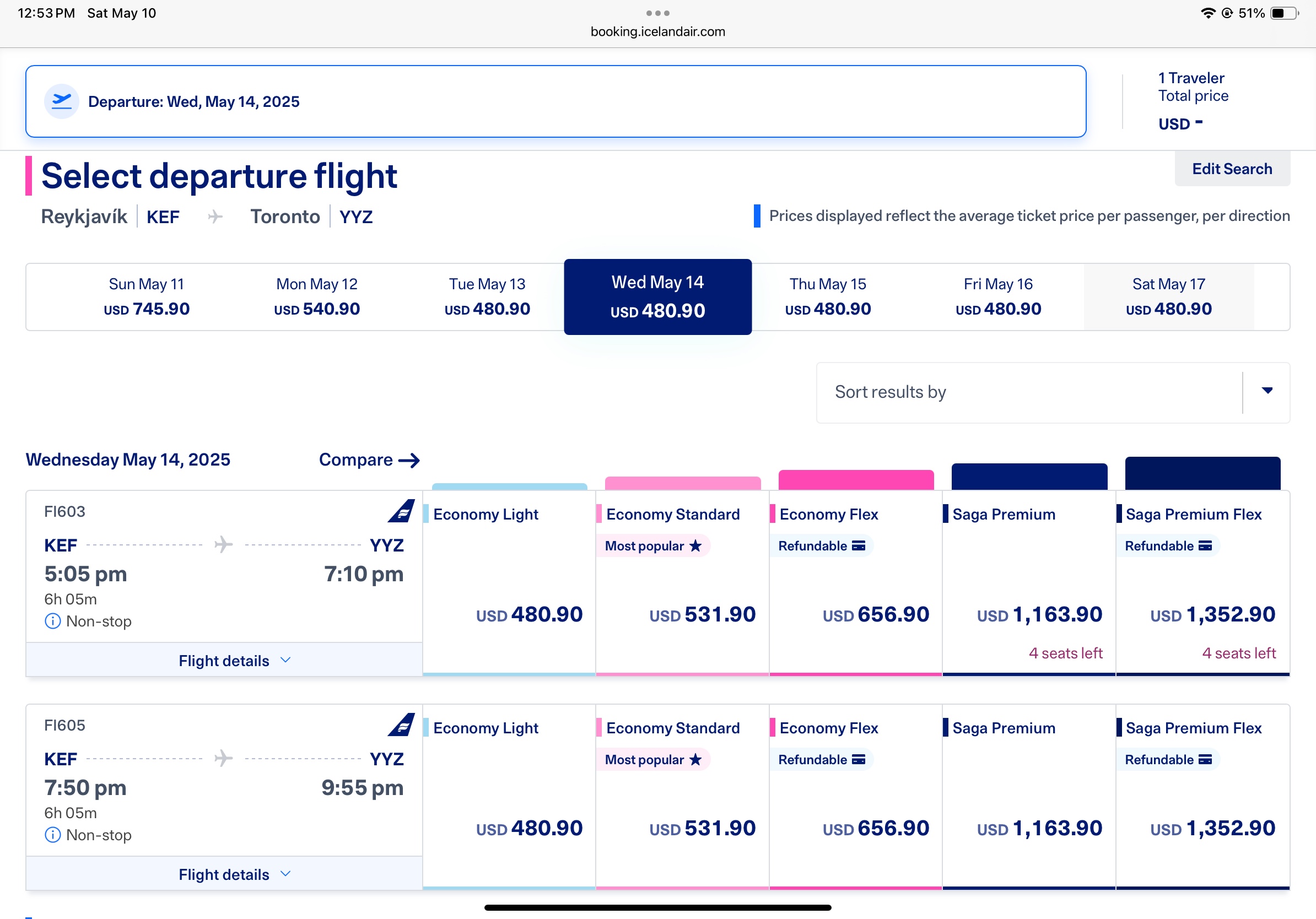Click the booking.icelandair.com address bar

(x=657, y=31)
